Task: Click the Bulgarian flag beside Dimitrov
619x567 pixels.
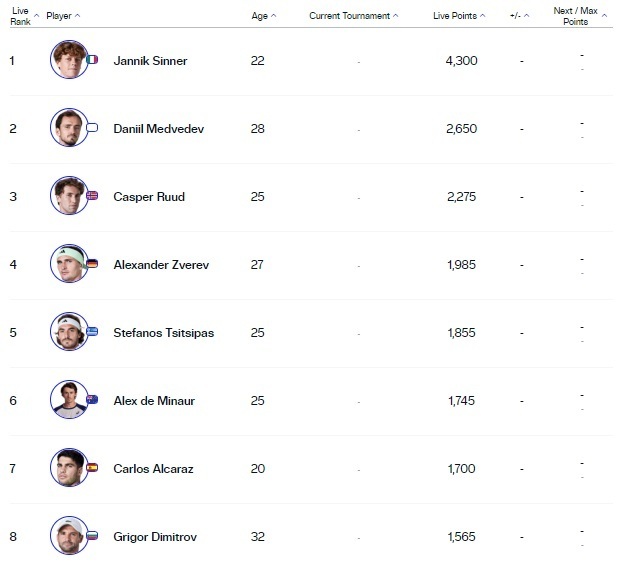Action: (x=93, y=536)
